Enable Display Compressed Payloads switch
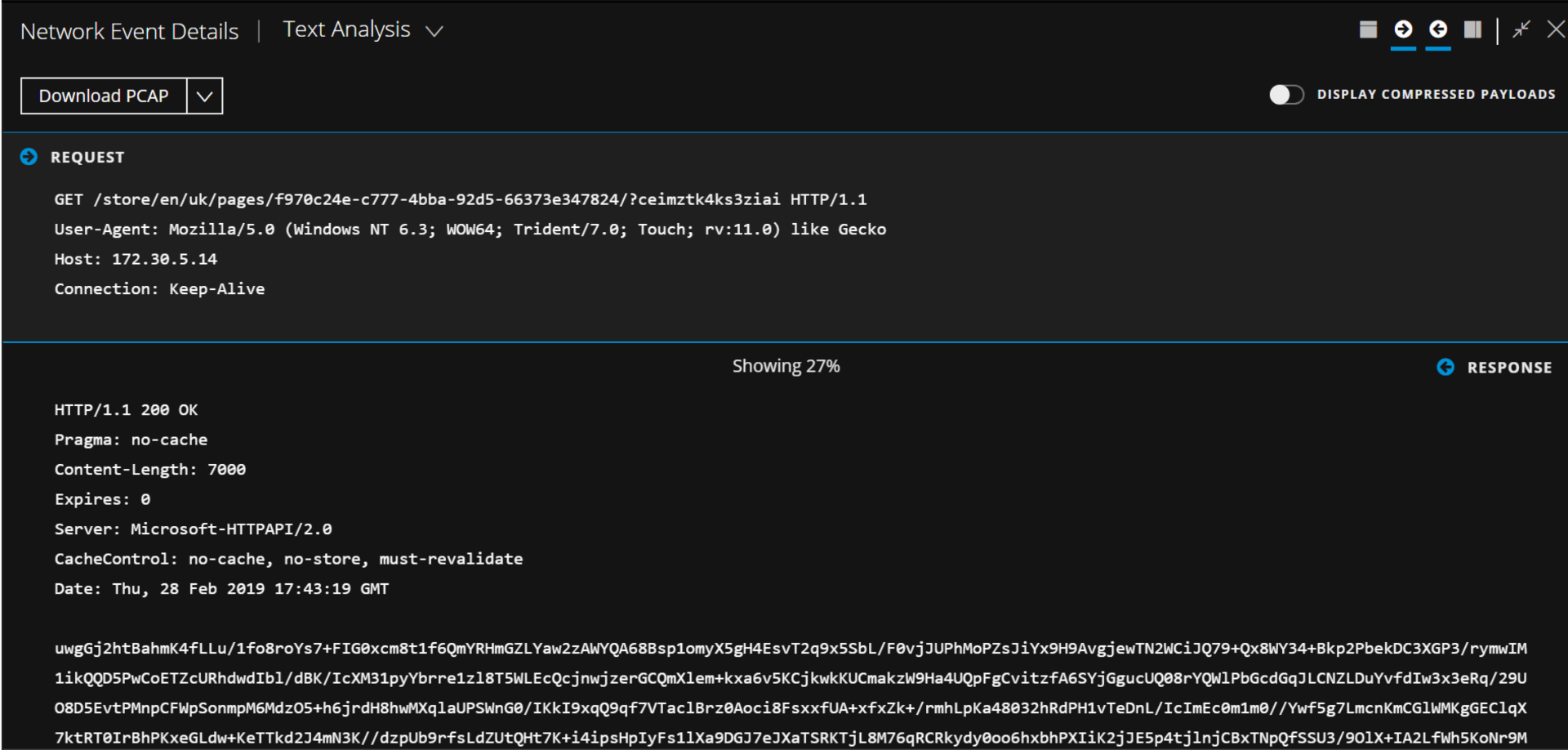This screenshot has width=1568, height=750. coord(1286,95)
